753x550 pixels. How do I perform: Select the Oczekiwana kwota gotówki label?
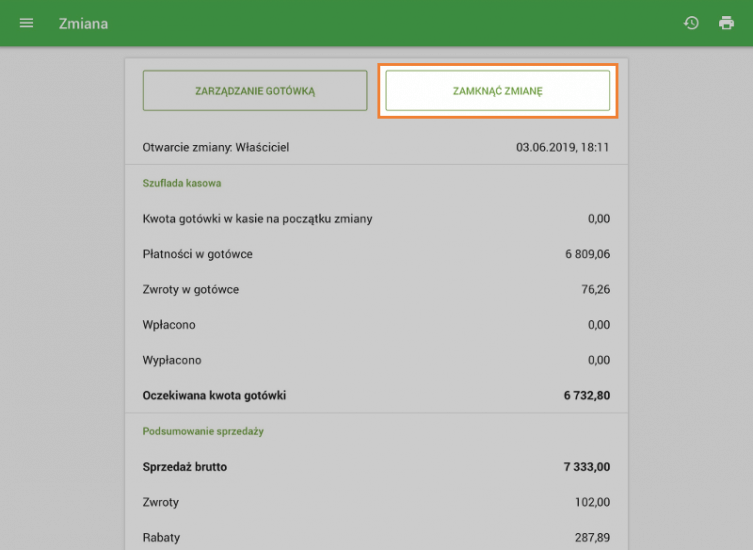215,395
